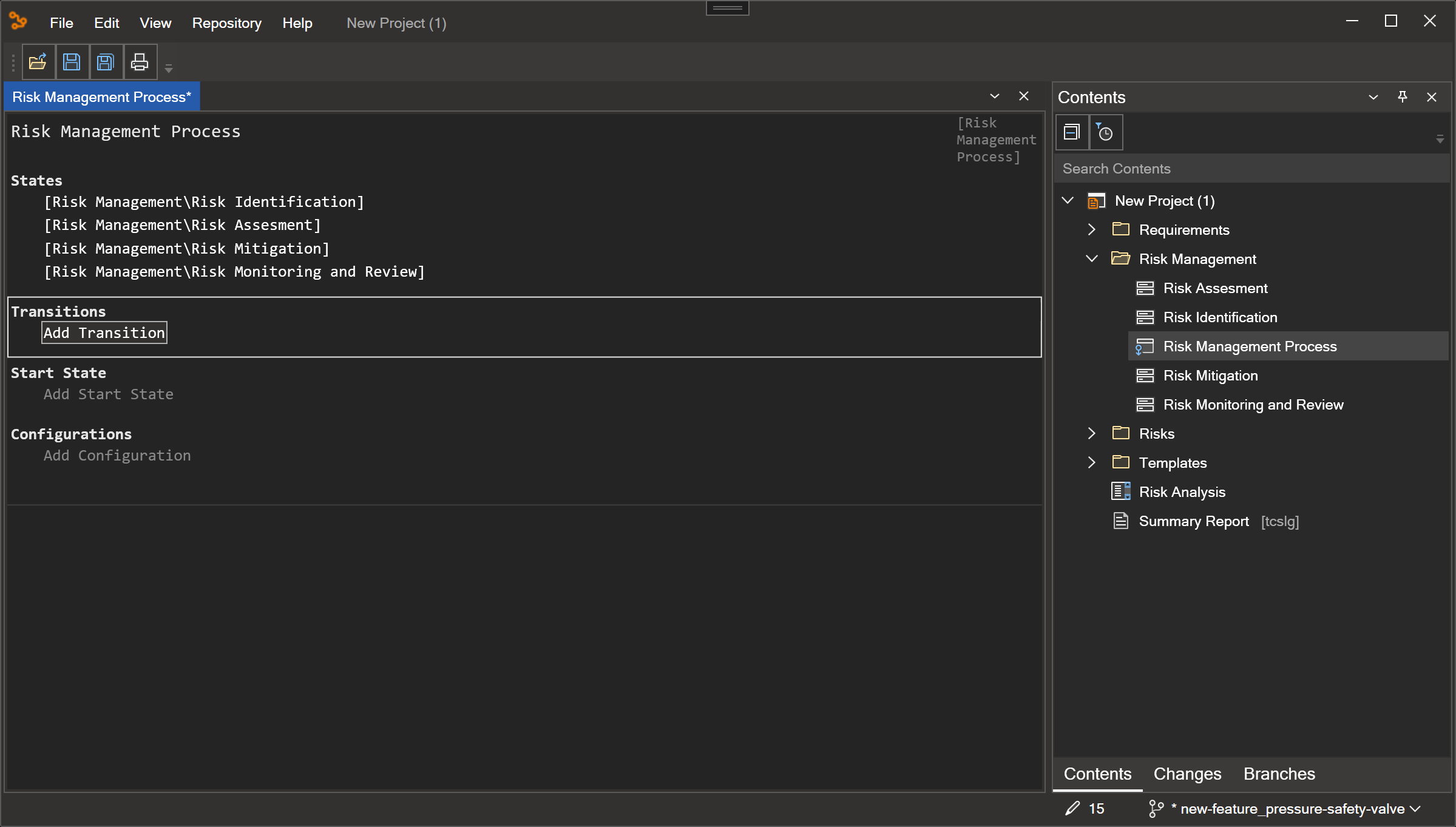Open the Repository menu
The height and width of the screenshot is (827, 1456).
coord(227,22)
